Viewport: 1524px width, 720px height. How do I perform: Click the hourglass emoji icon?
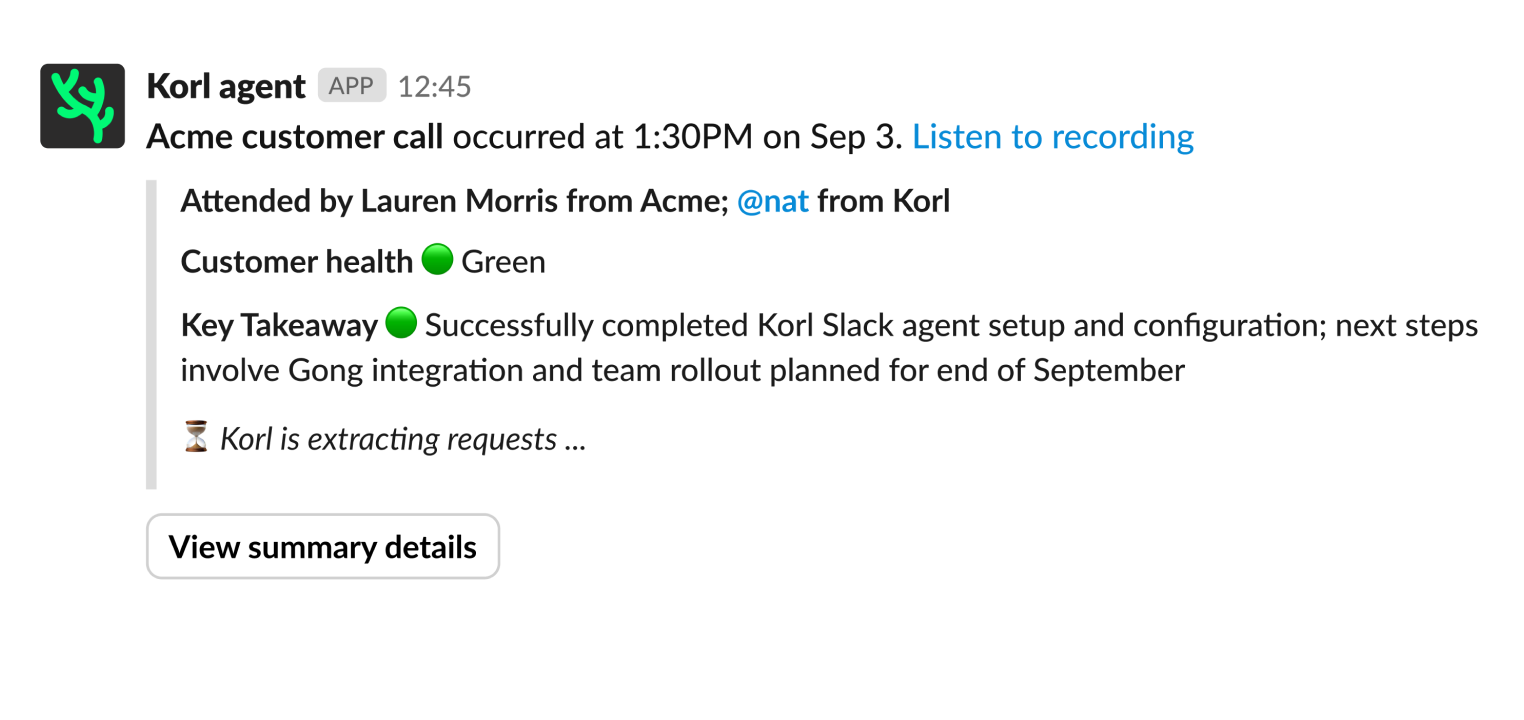coord(196,438)
